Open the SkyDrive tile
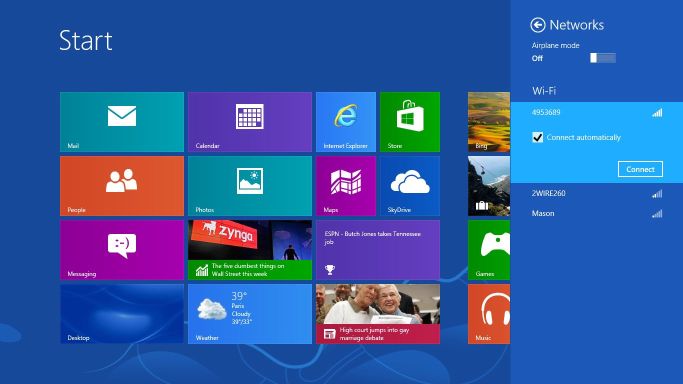 [410, 186]
